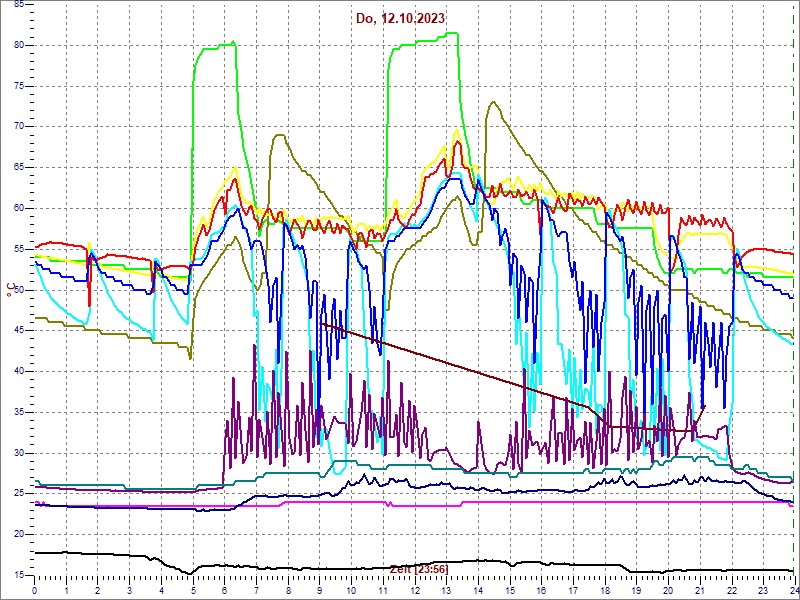This screenshot has width=800, height=600.
Task: Click the "°C" temperature axis unit label
Action: coord(10,291)
